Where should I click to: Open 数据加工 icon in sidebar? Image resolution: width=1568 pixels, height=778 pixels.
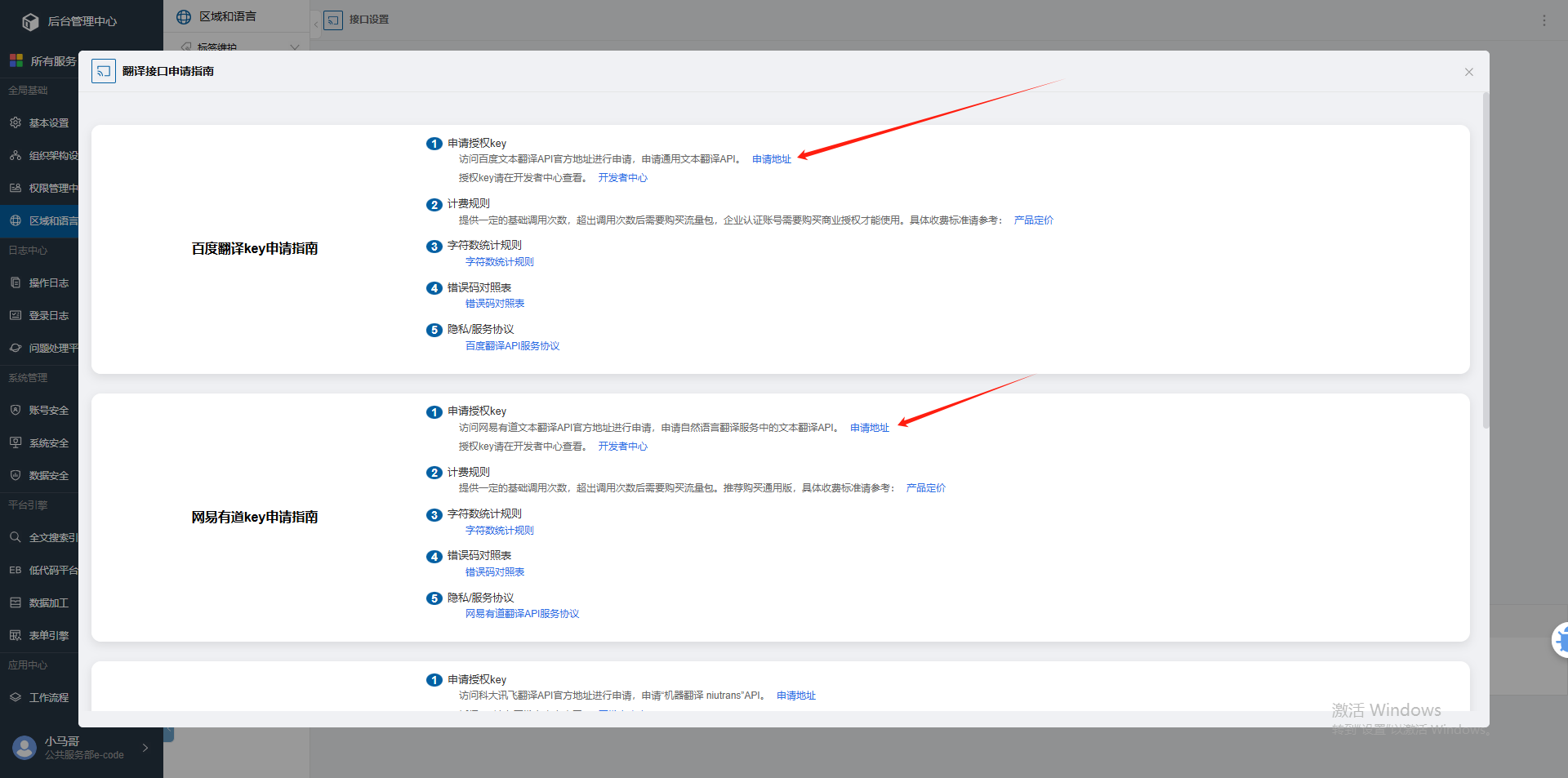click(16, 602)
